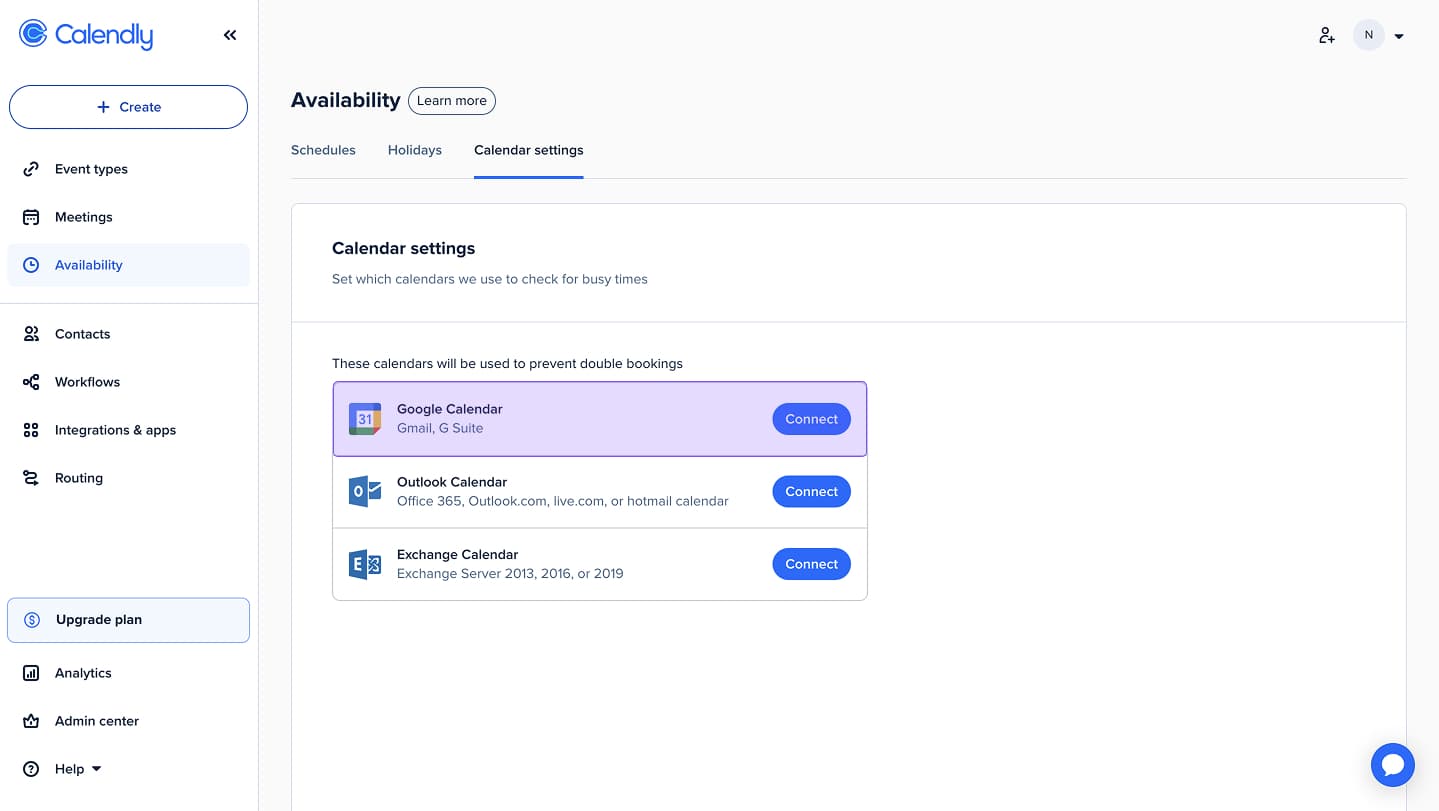Select Availability in sidebar
Viewport: 1439px width, 811px height.
coord(128,265)
